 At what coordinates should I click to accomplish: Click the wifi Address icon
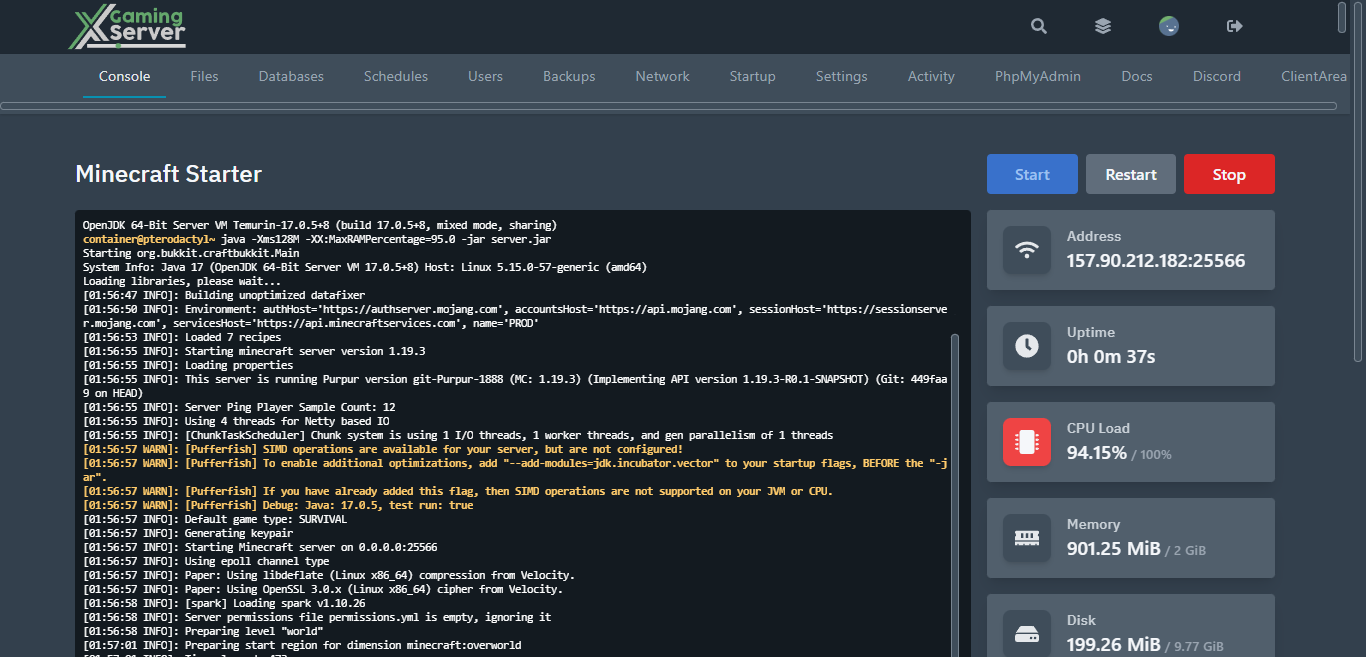(x=1026, y=250)
